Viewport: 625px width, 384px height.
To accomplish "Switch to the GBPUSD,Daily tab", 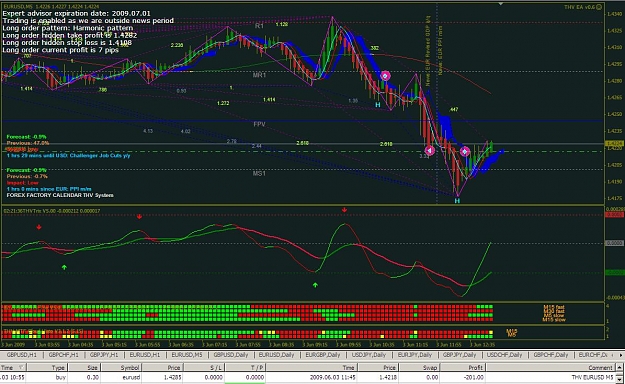I will click(x=231, y=354).
